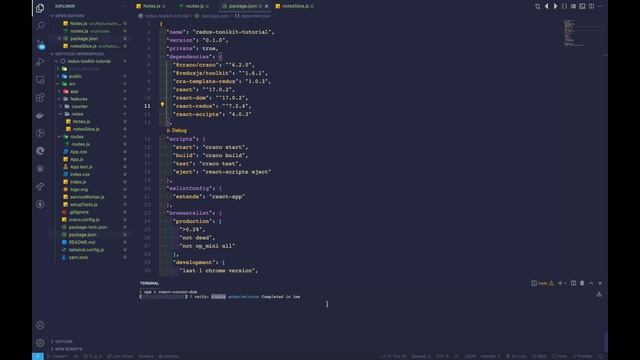Screen dimensions: 640x360
Task: Maximize the terminal panel with the caret
Action: point(591,283)
